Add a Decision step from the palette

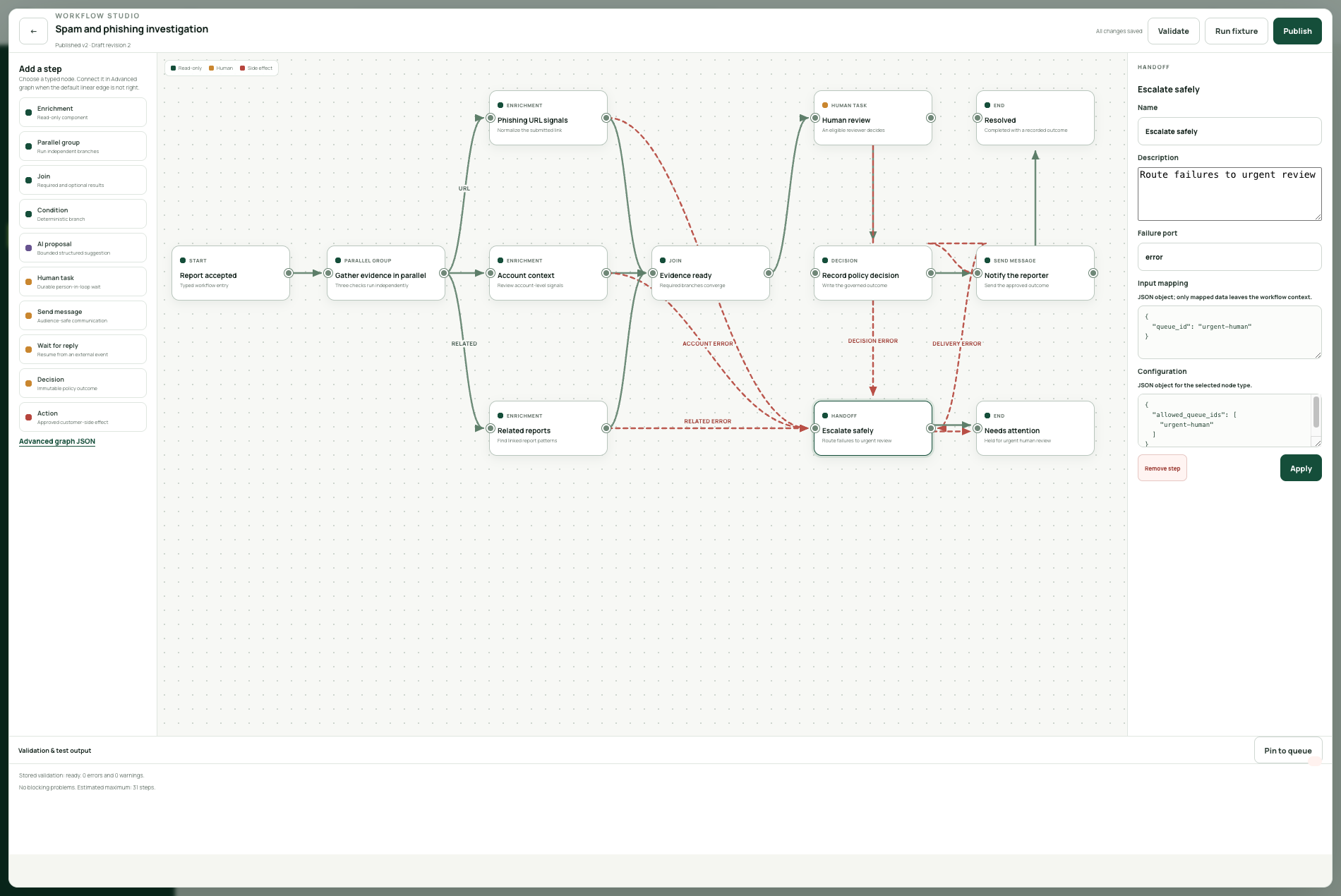83,383
